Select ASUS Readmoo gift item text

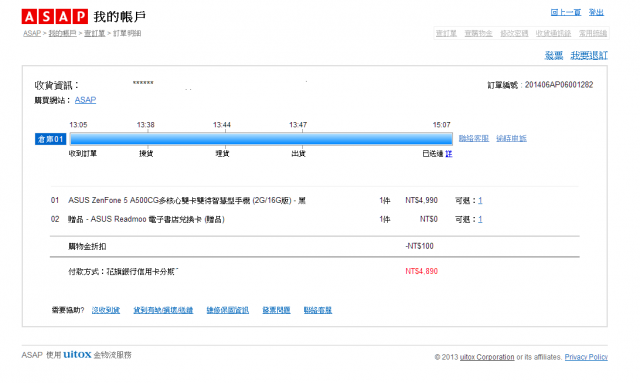[x=146, y=219]
